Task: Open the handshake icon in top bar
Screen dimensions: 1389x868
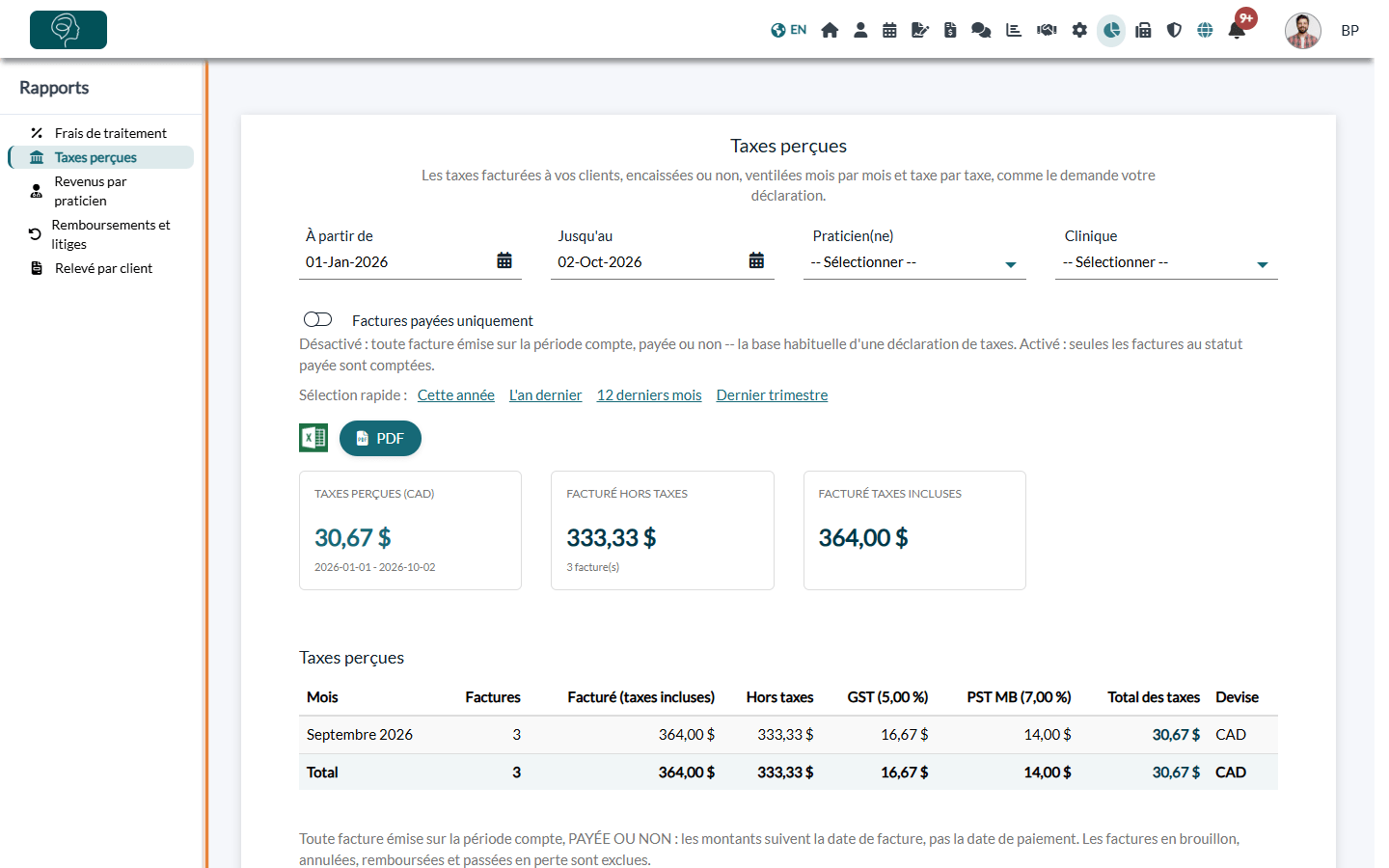Action: [x=1047, y=30]
